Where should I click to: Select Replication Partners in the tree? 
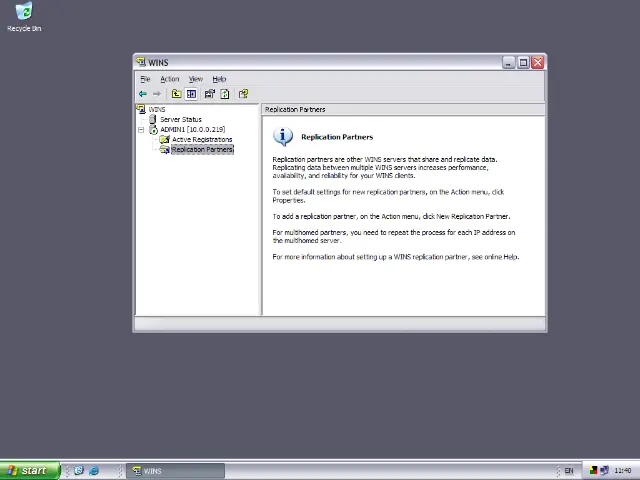point(202,150)
